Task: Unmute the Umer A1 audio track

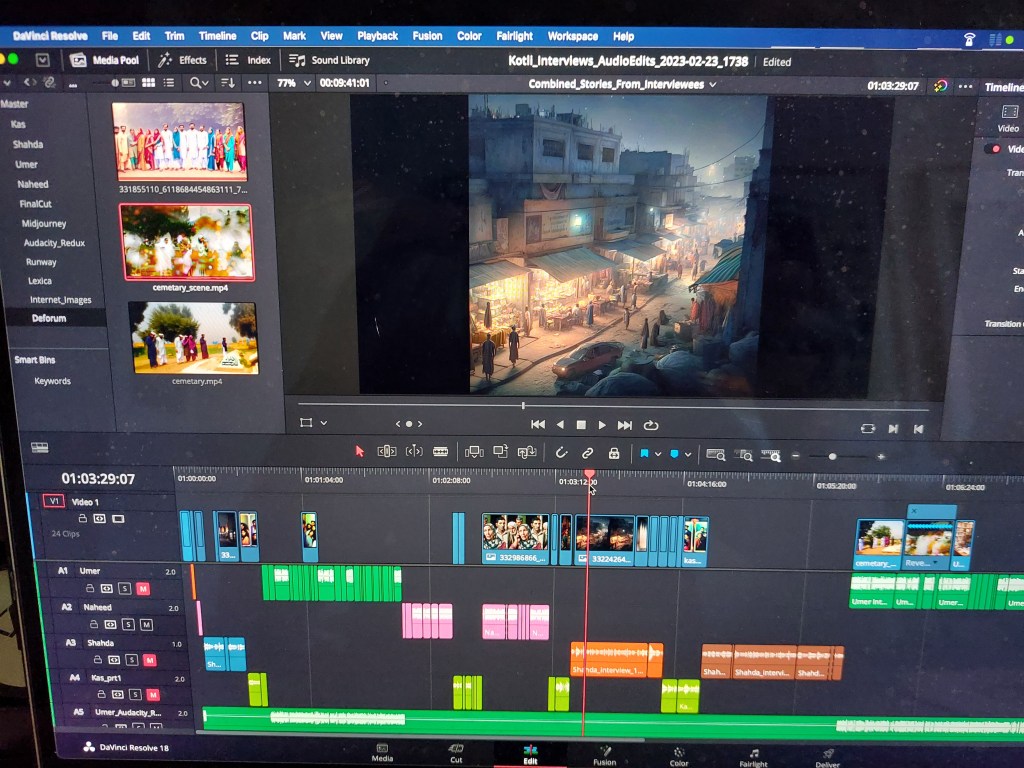Action: pyautogui.click(x=142, y=589)
